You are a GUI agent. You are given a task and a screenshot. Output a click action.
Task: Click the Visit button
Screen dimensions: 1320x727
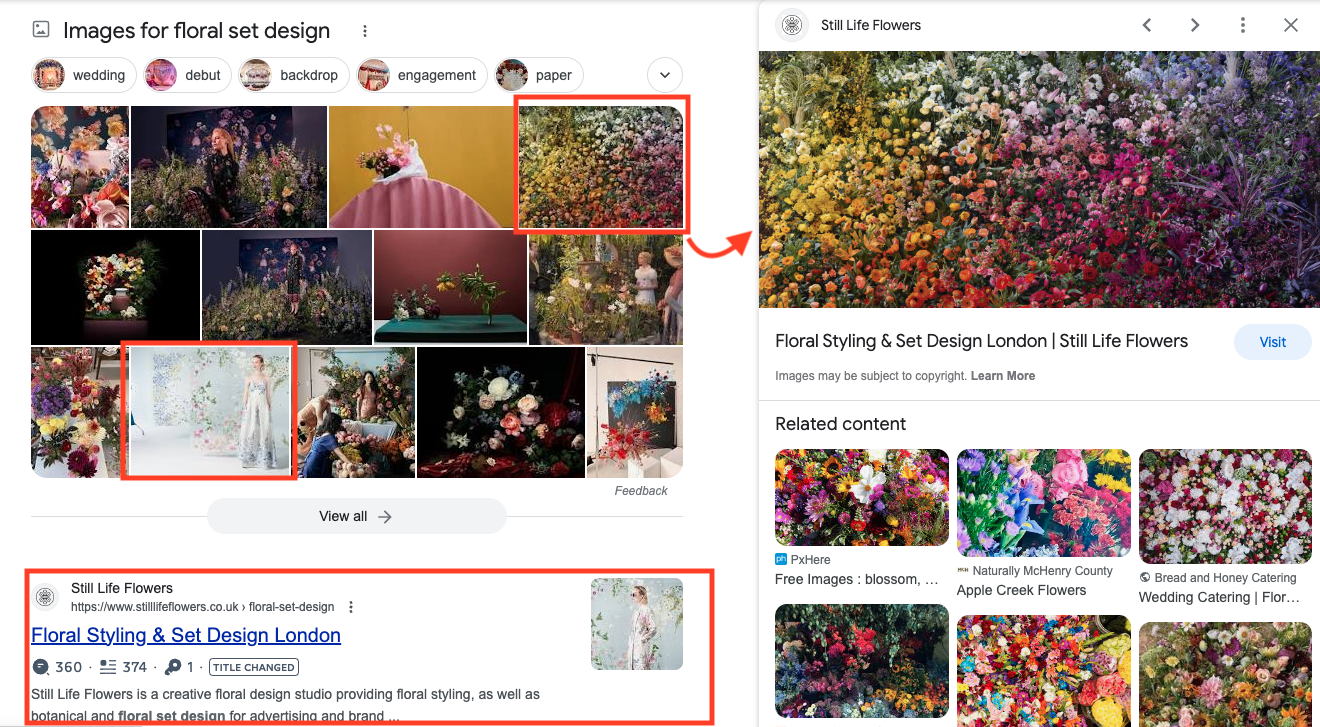(x=1272, y=341)
